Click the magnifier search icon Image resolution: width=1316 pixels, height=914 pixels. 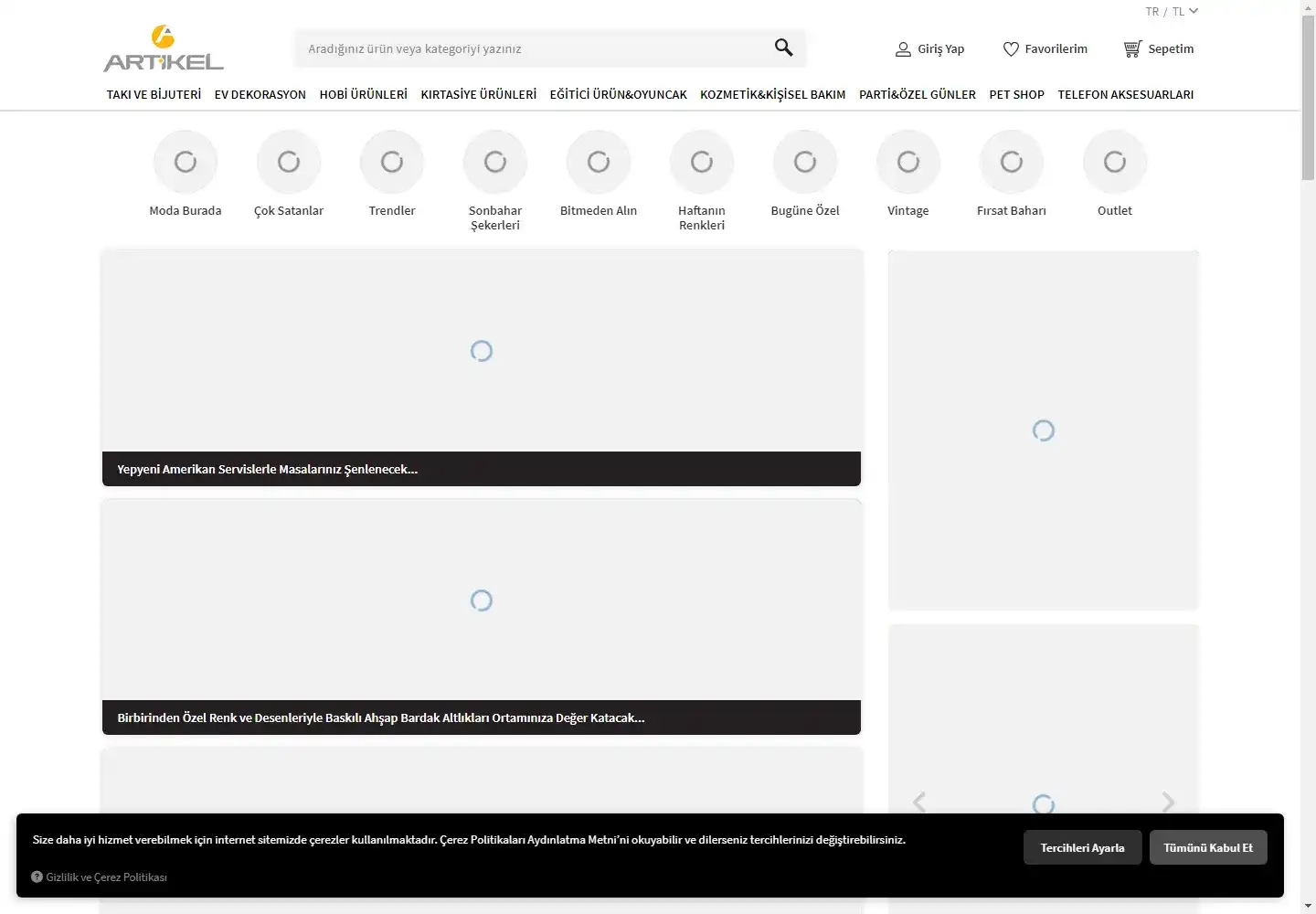pyautogui.click(x=783, y=48)
